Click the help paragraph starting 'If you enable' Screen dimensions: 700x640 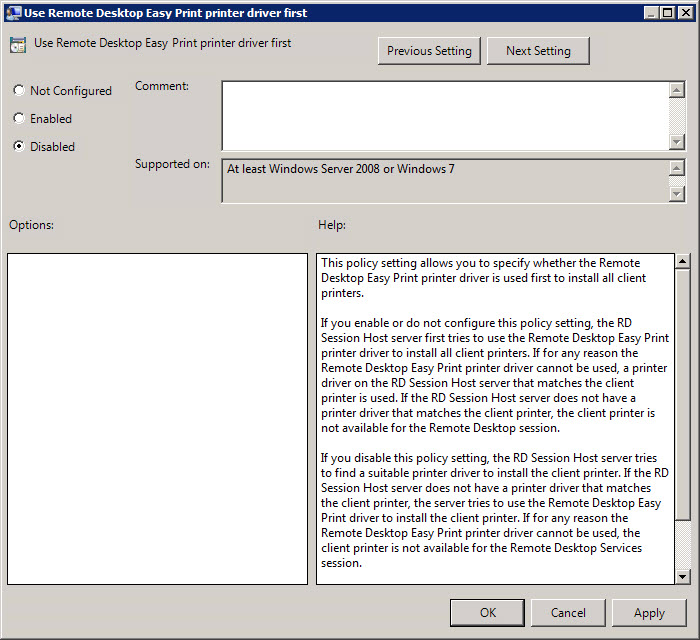point(495,375)
